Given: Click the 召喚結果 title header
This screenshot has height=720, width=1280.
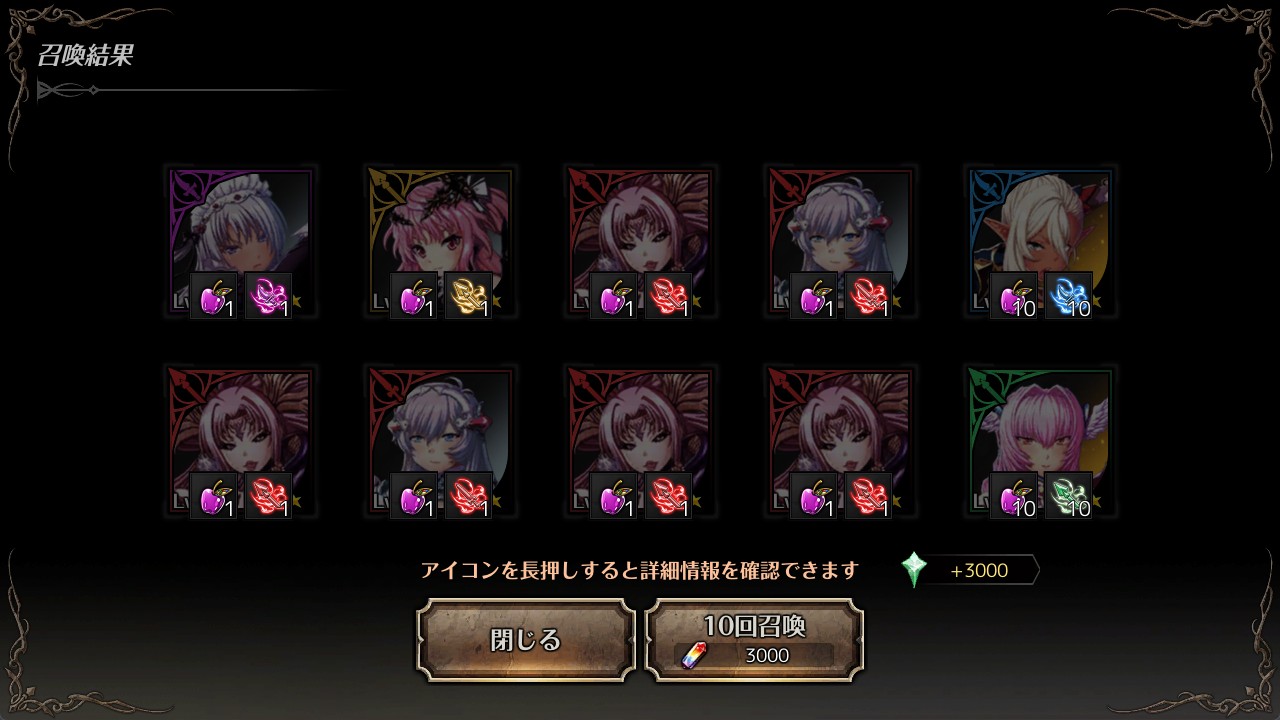Looking at the screenshot, I should [x=85, y=55].
